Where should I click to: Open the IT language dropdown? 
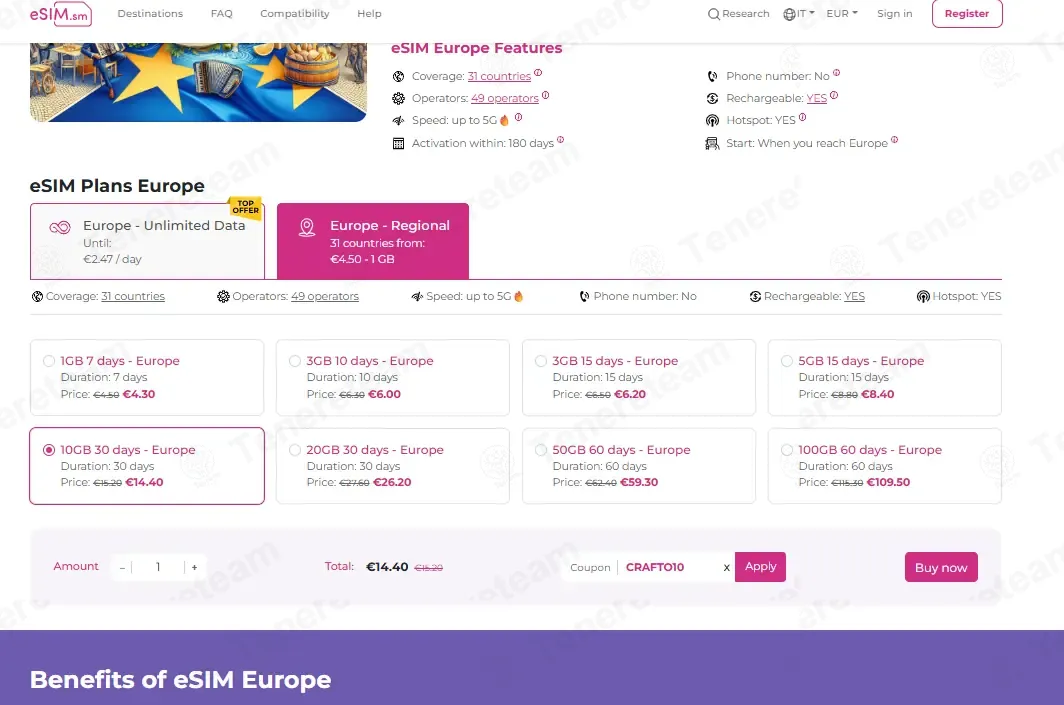(x=799, y=14)
